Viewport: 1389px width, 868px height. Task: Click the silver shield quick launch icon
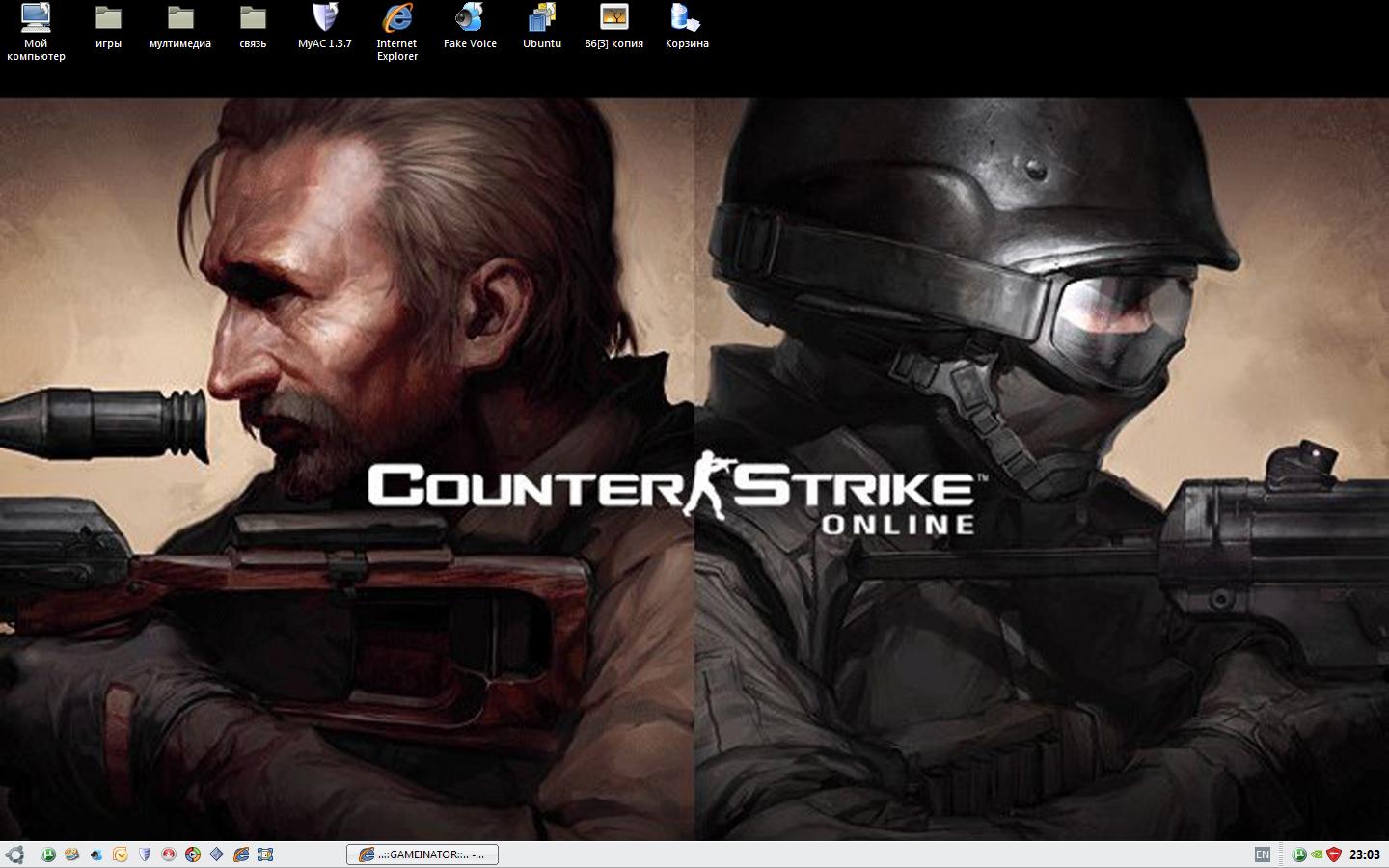pyautogui.click(x=145, y=854)
